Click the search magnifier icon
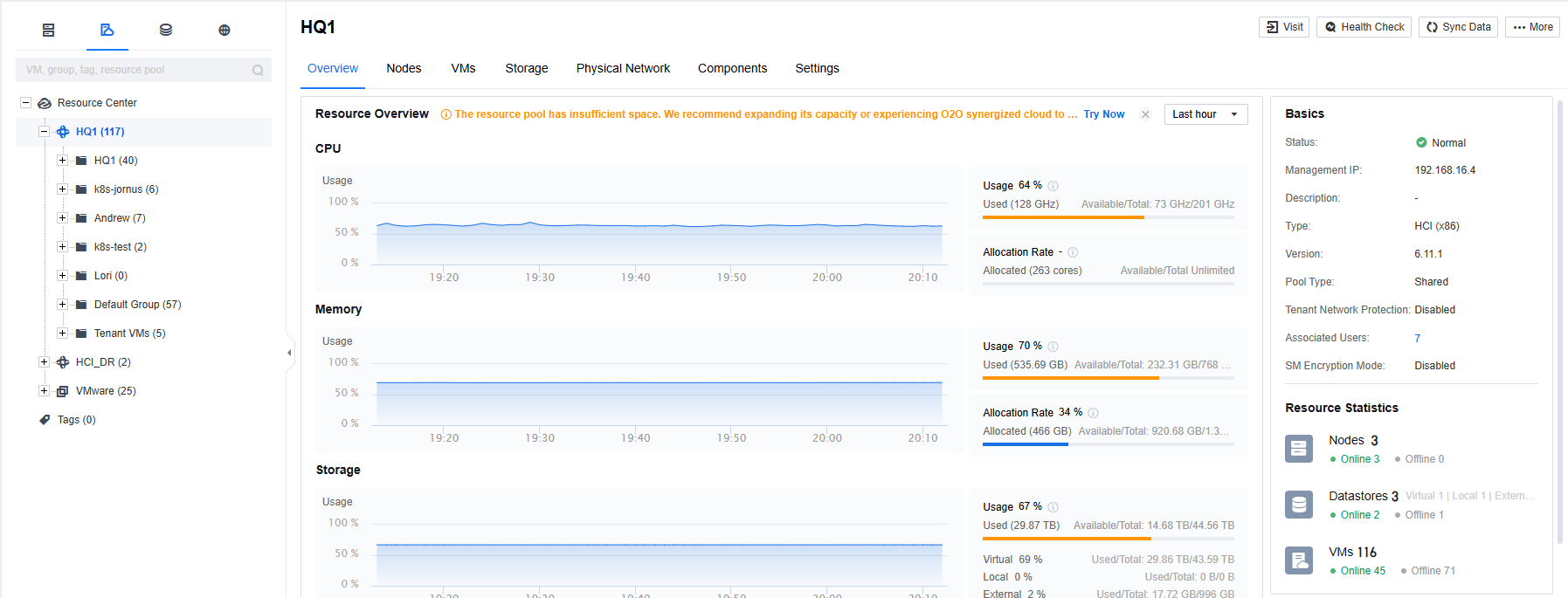Image resolution: width=1568 pixels, height=598 pixels. pos(258,70)
